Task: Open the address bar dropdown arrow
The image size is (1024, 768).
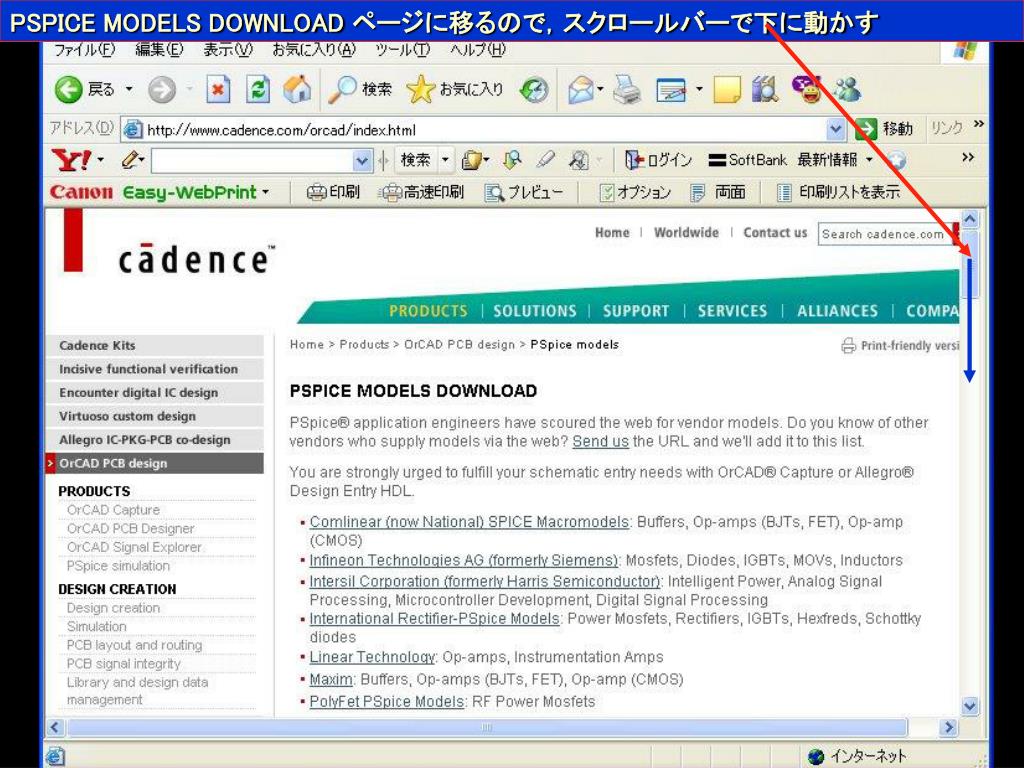Action: coord(835,129)
